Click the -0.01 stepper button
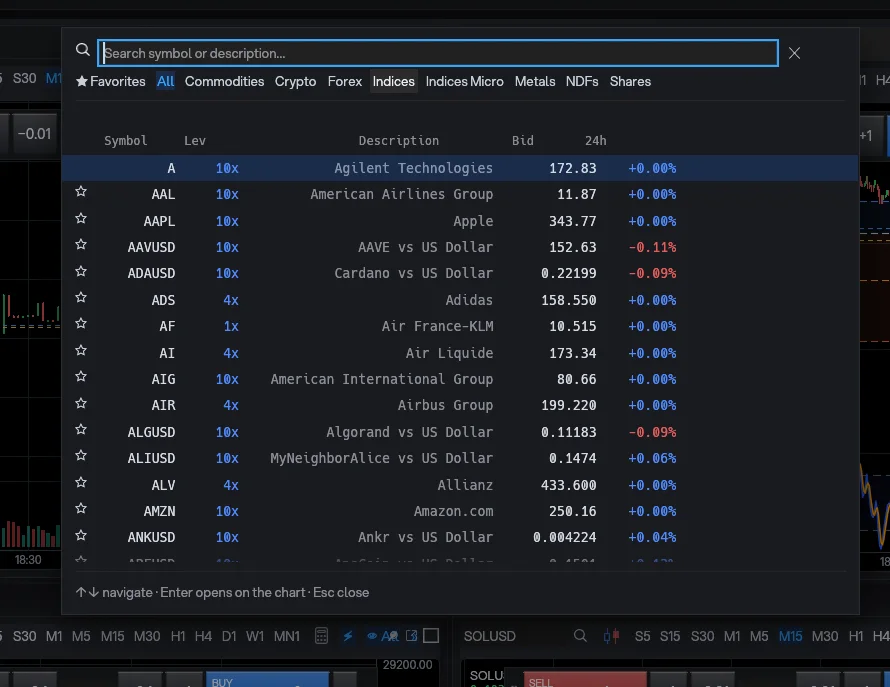The image size is (890, 687). coord(34,134)
